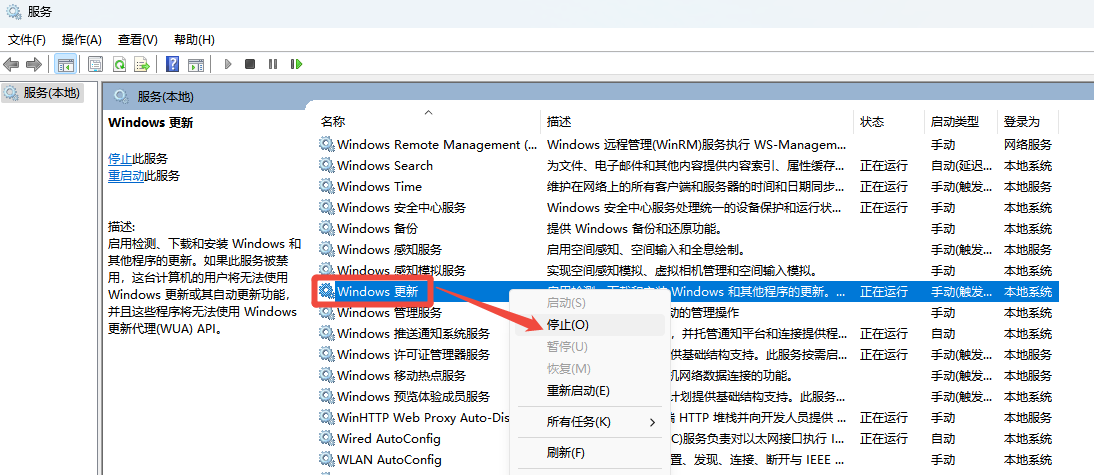The image size is (1094, 475).
Task: Click the Forward arrow in toolbar
Action: tap(34, 64)
